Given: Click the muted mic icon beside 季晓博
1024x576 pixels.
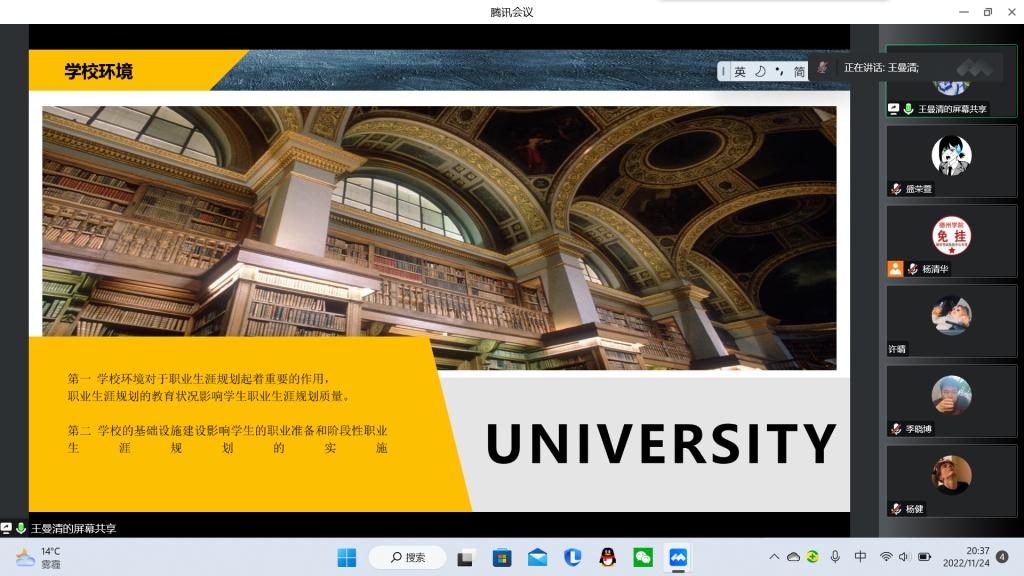Looking at the screenshot, I should click(896, 429).
